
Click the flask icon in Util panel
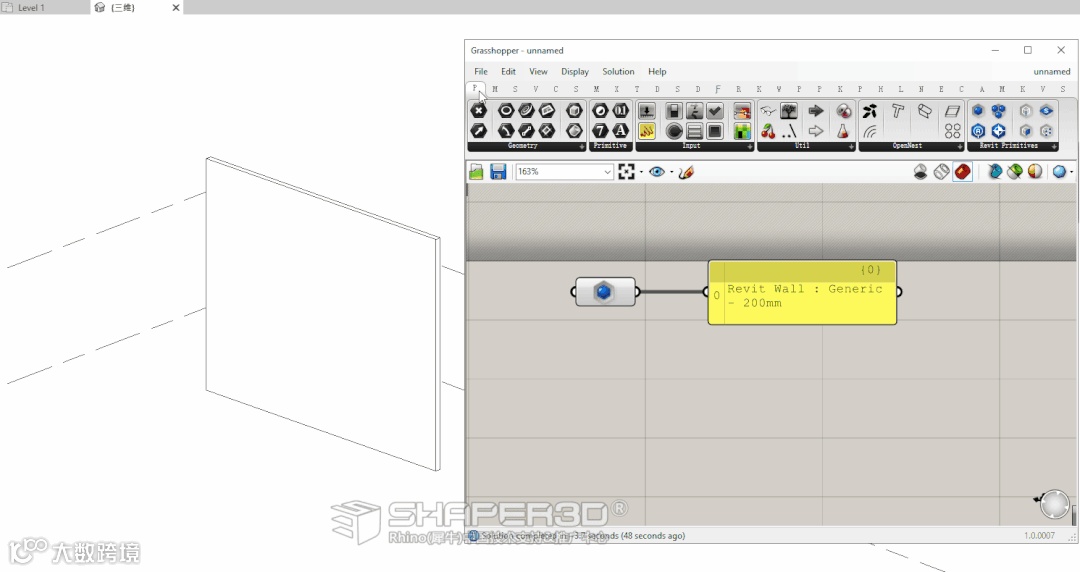click(x=842, y=130)
